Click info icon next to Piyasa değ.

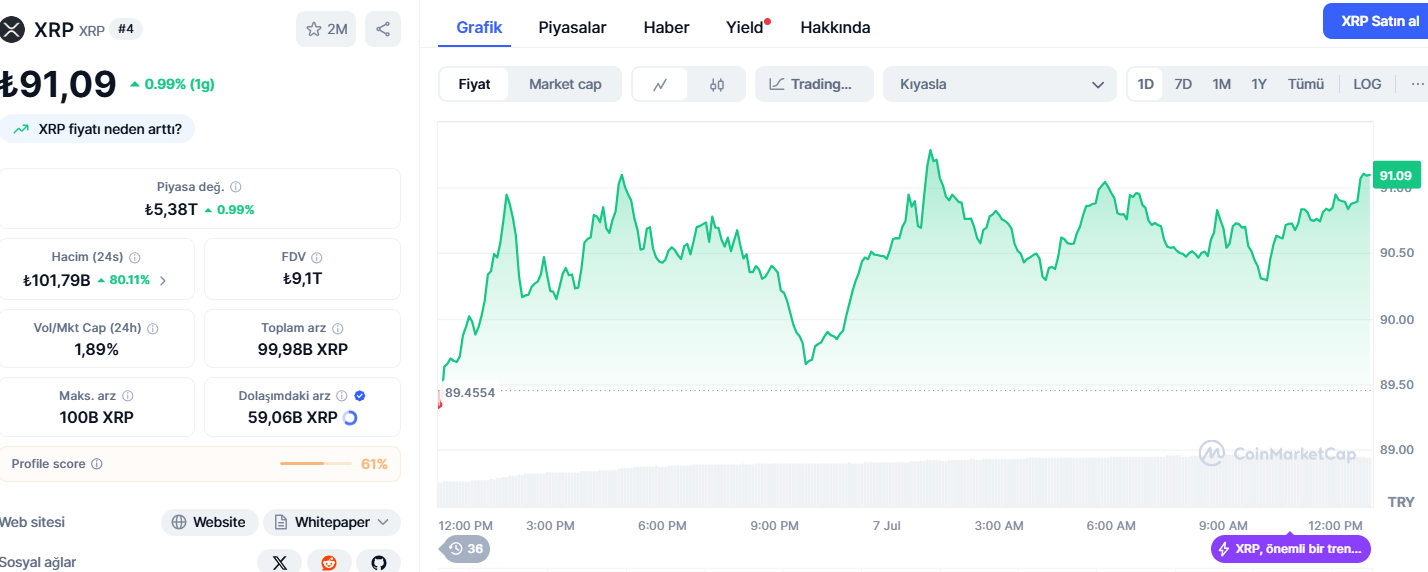(236, 187)
